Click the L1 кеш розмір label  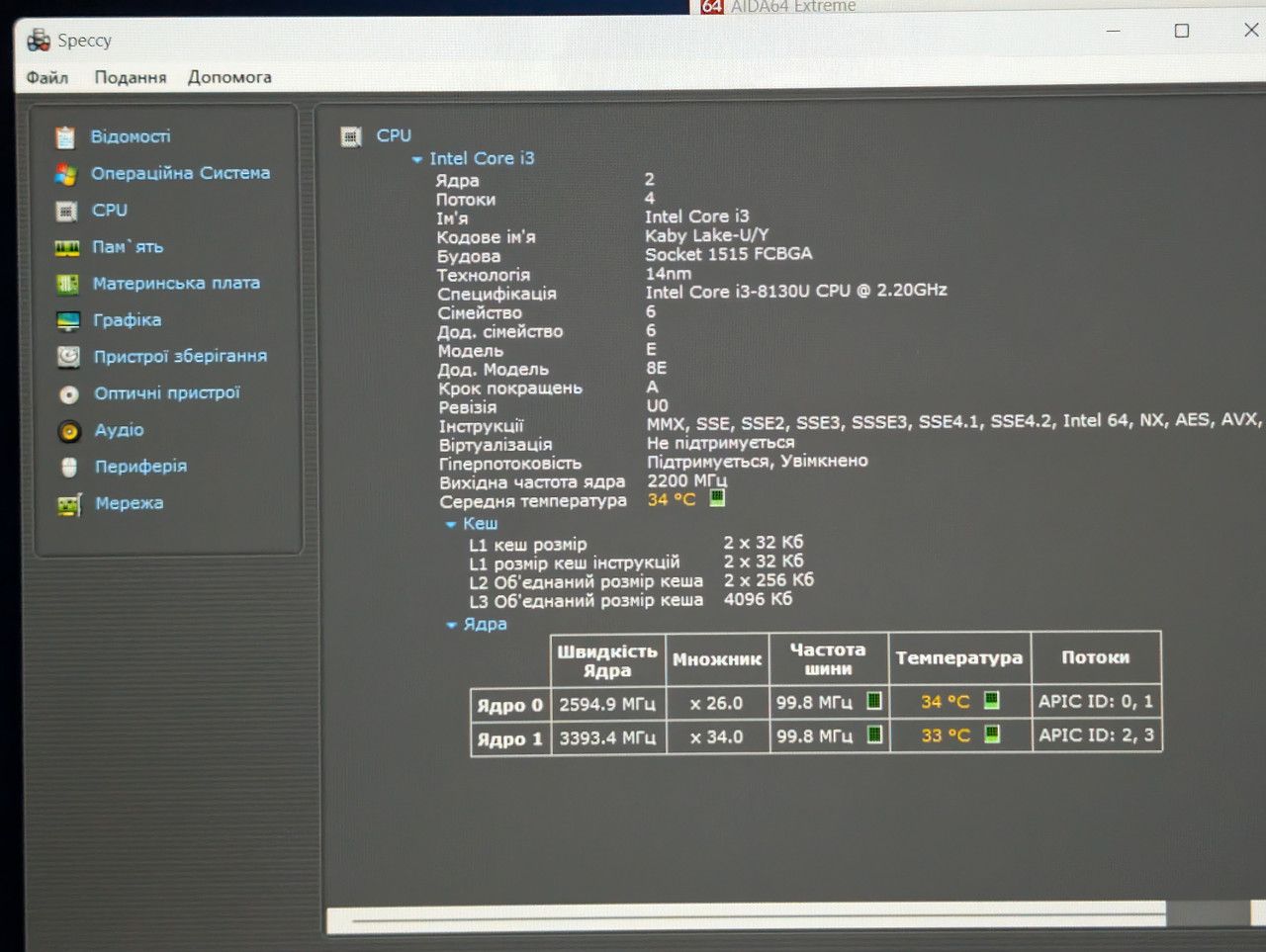click(527, 545)
